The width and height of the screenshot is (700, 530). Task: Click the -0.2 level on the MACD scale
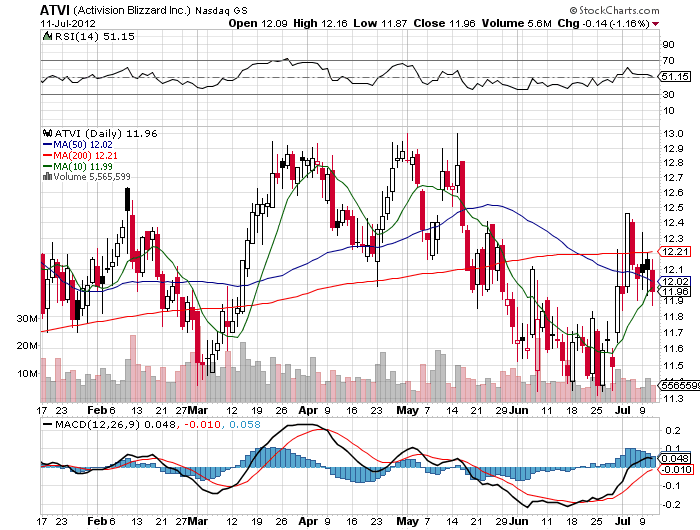pos(671,504)
